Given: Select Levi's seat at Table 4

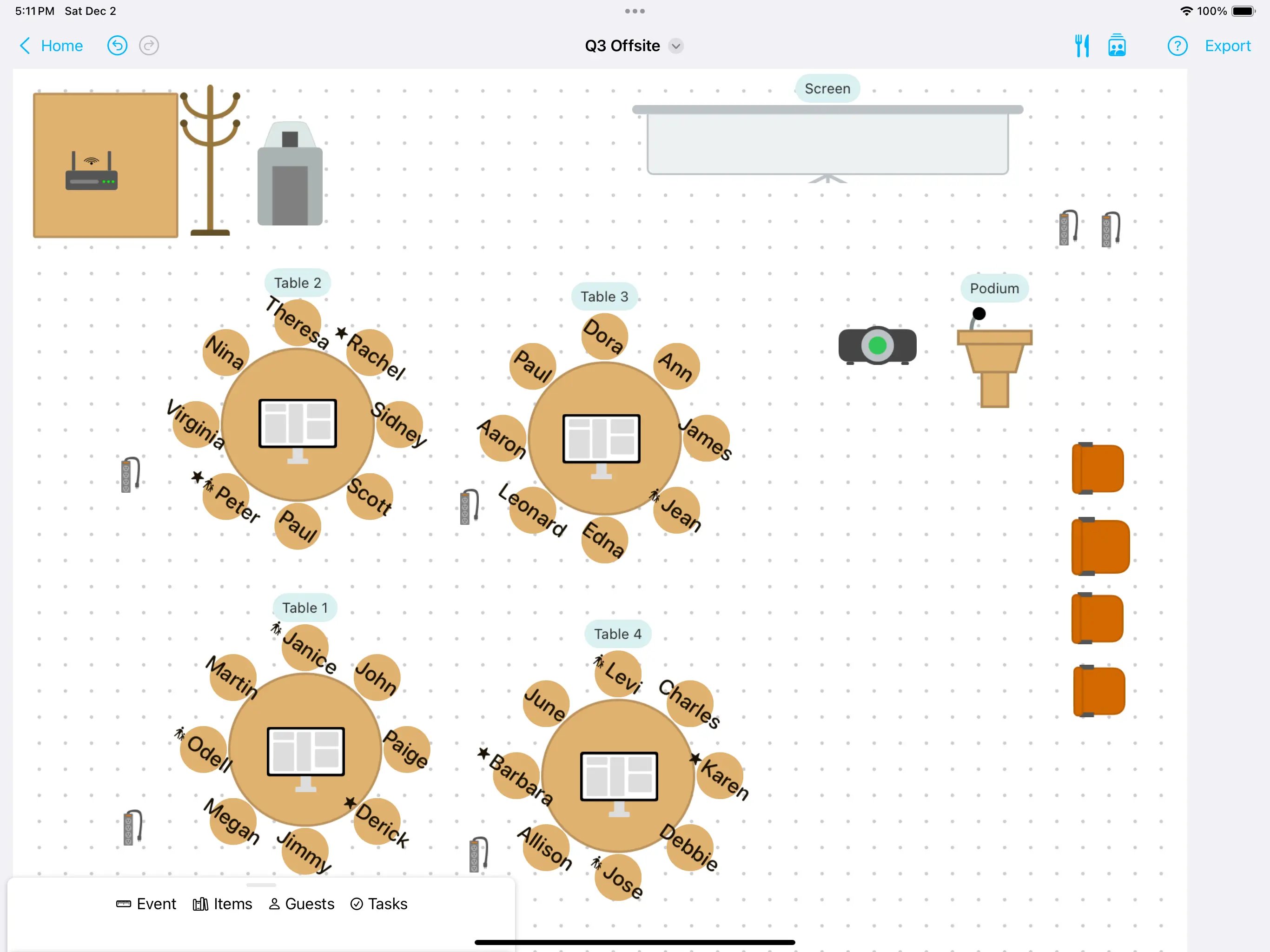Looking at the screenshot, I should click(618, 674).
